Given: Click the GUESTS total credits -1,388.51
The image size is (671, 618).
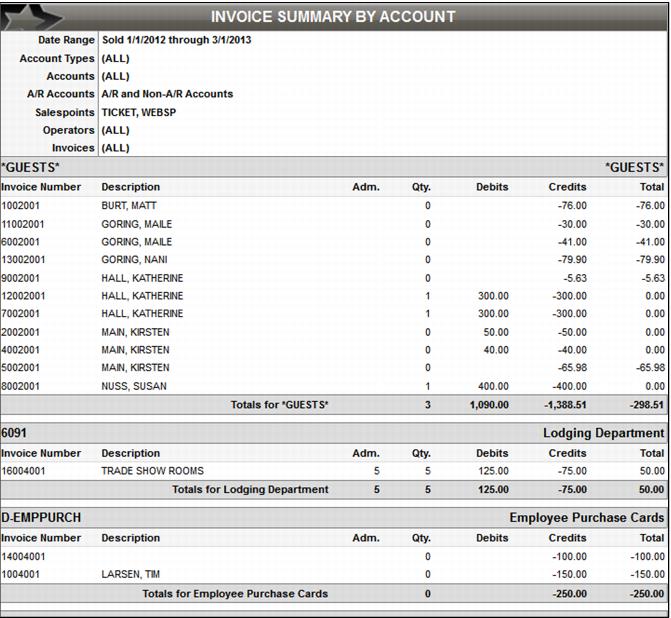Looking at the screenshot, I should [565, 405].
